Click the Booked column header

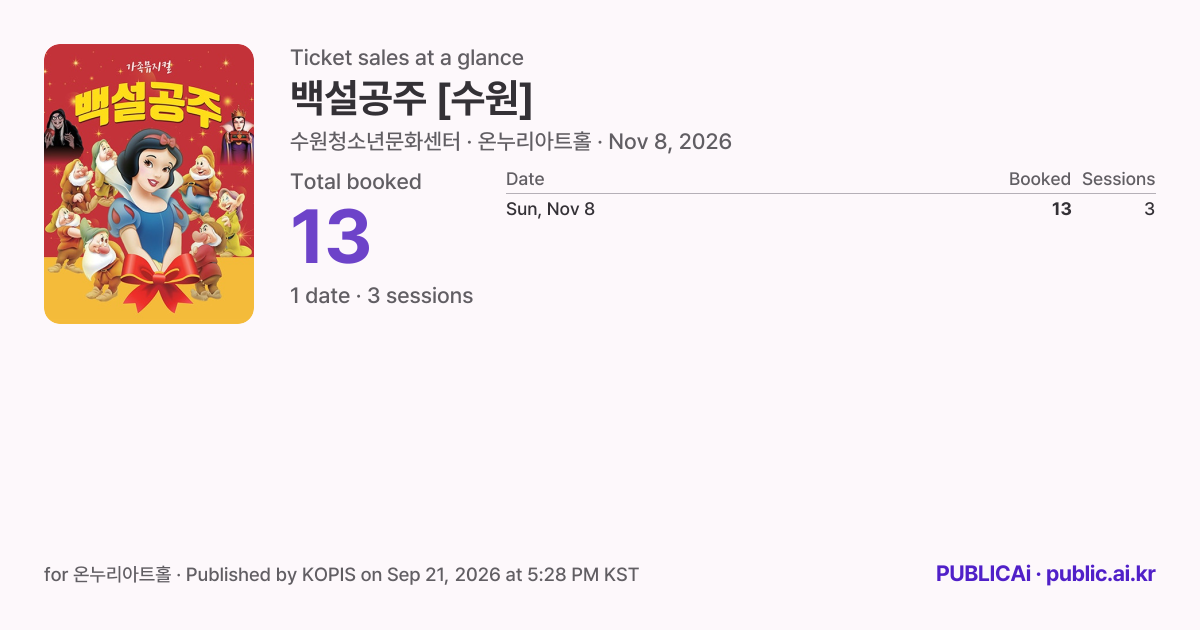[x=1040, y=179]
